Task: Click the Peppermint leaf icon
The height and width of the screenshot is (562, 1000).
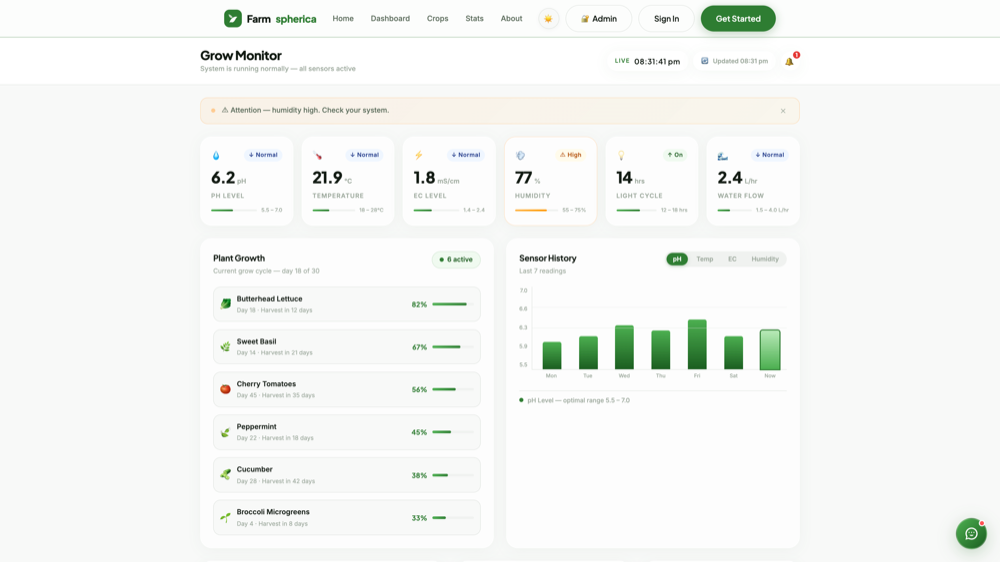Action: click(225, 432)
